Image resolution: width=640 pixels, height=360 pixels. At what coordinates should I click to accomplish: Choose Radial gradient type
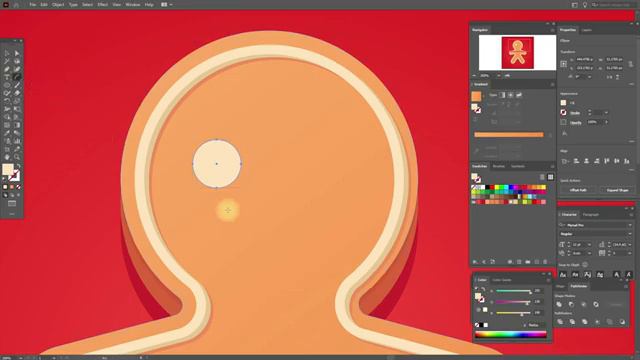coord(511,95)
